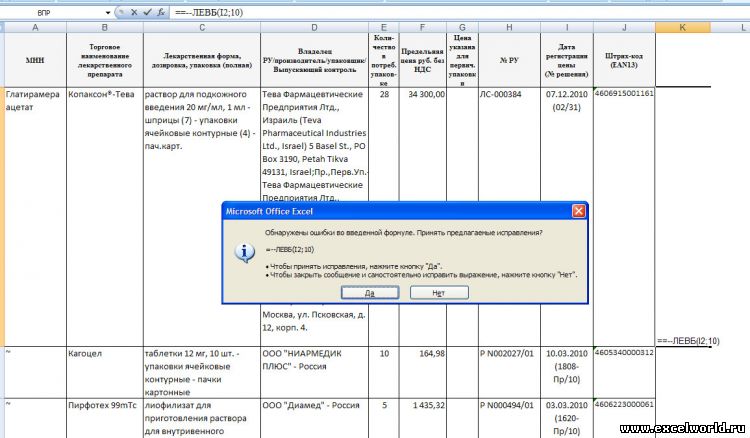Select cell ООО "НИАРМЕДИК ПЛЮС" - Россия
This screenshot has width=750, height=438.
[x=314, y=372]
